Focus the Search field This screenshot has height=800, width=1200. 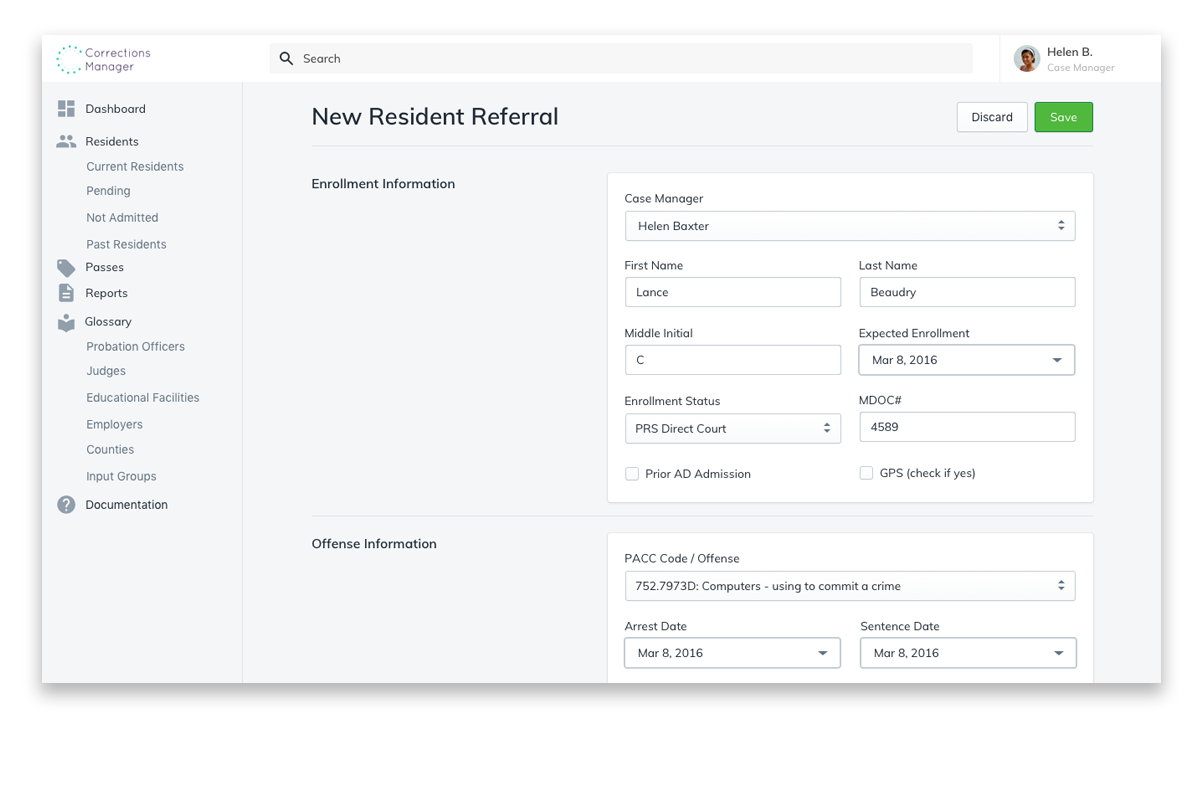pyautogui.click(x=621, y=59)
